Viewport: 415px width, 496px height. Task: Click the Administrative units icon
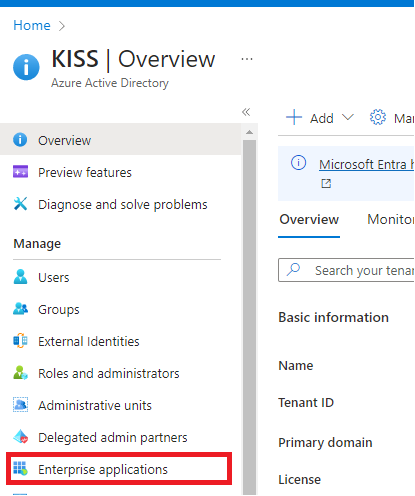[20, 405]
